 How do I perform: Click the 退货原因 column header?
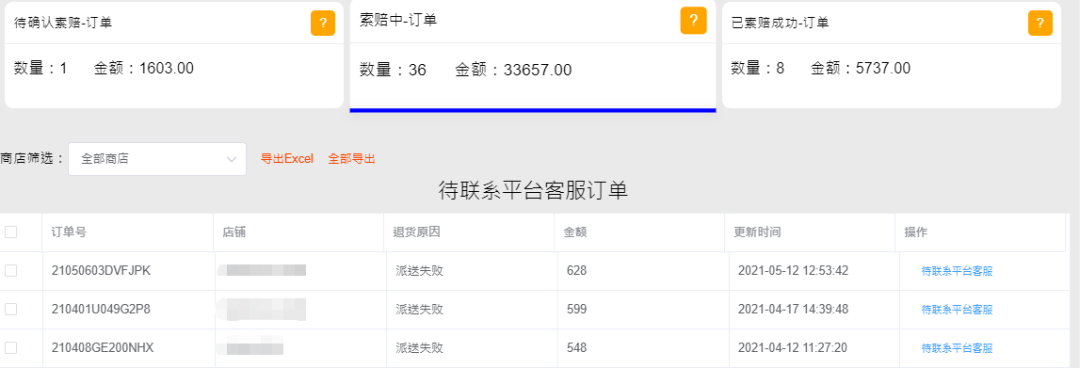click(x=416, y=232)
